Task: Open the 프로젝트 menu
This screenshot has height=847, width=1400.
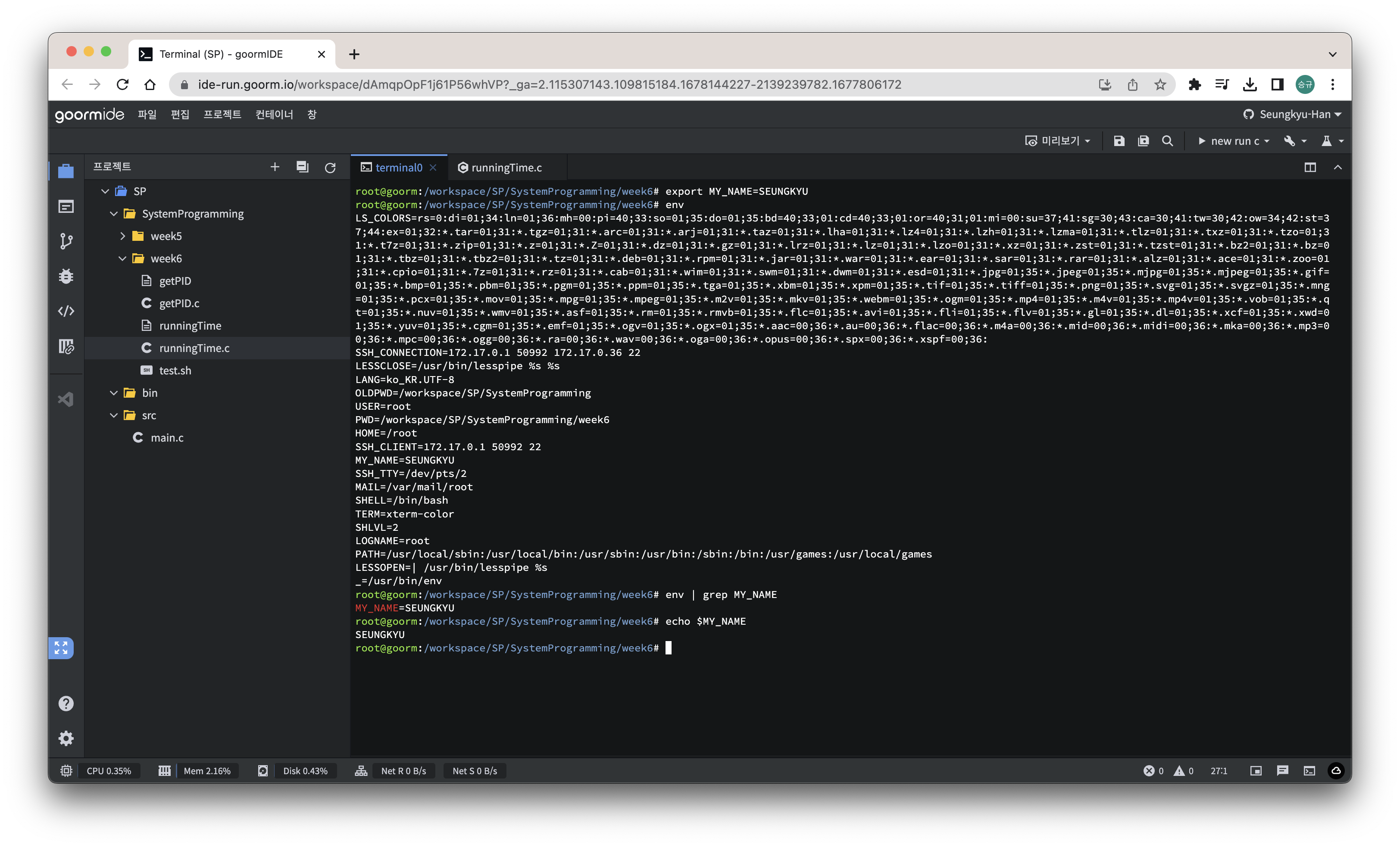Action: click(x=222, y=114)
